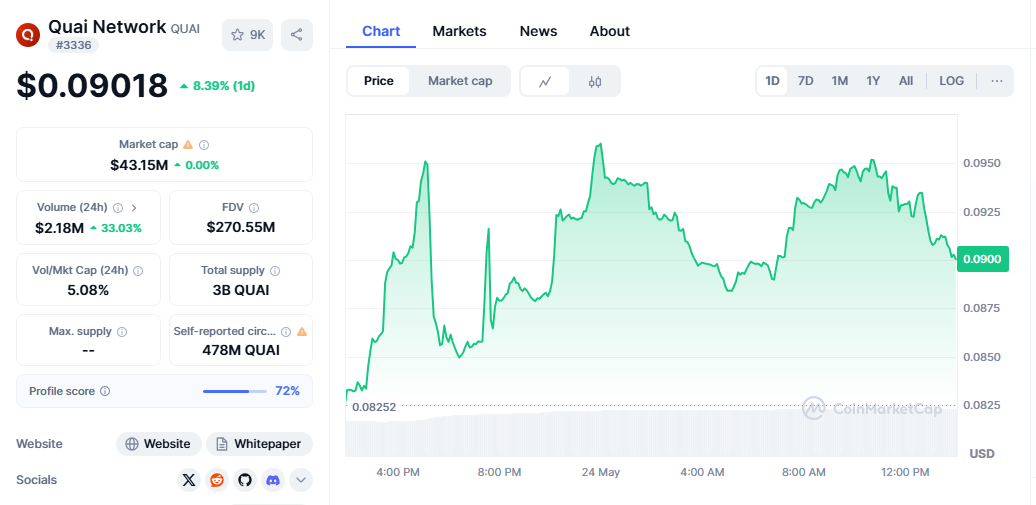Click the 12:00 PM axis label

[x=905, y=472]
